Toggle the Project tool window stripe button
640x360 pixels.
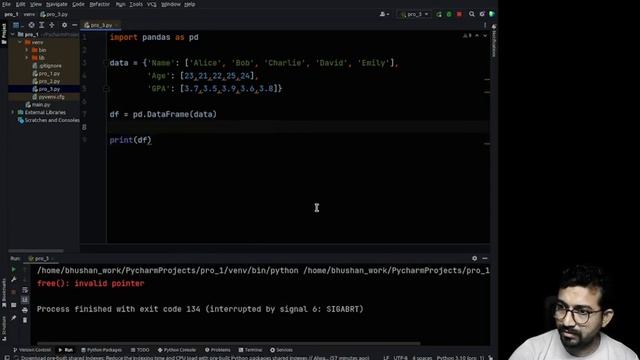[x=4, y=33]
